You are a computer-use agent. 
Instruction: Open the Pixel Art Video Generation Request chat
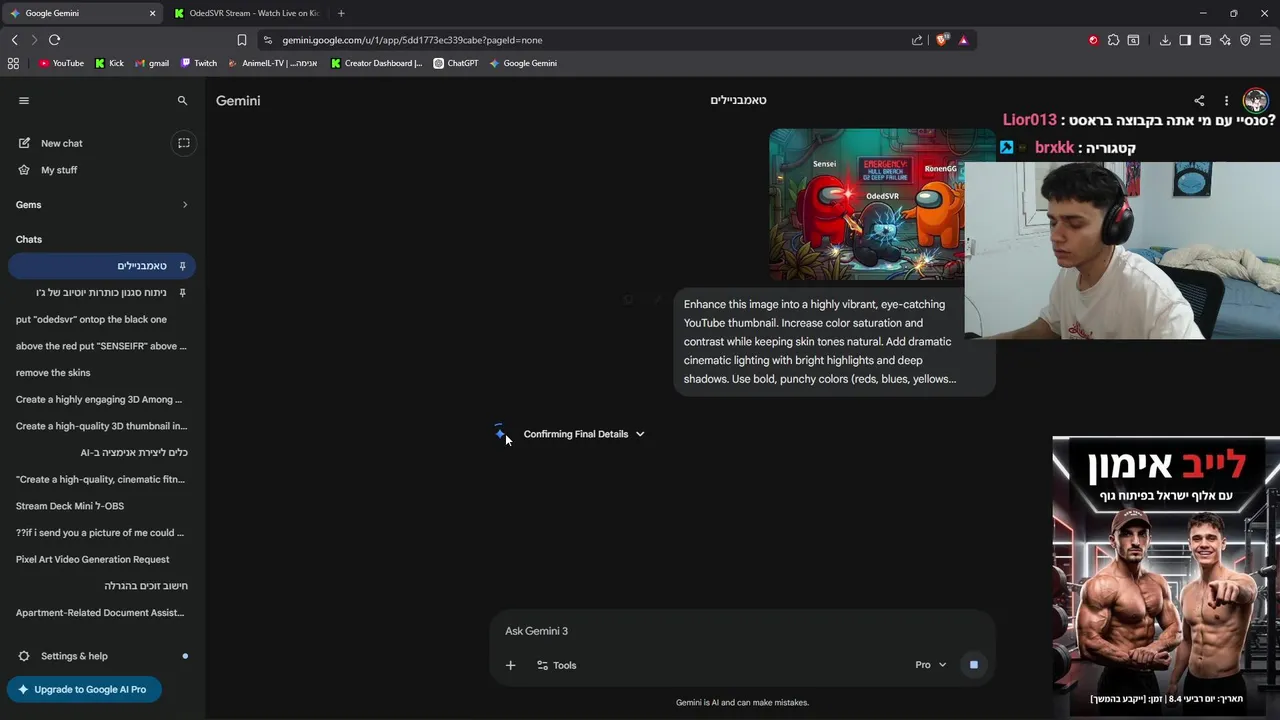(101, 559)
